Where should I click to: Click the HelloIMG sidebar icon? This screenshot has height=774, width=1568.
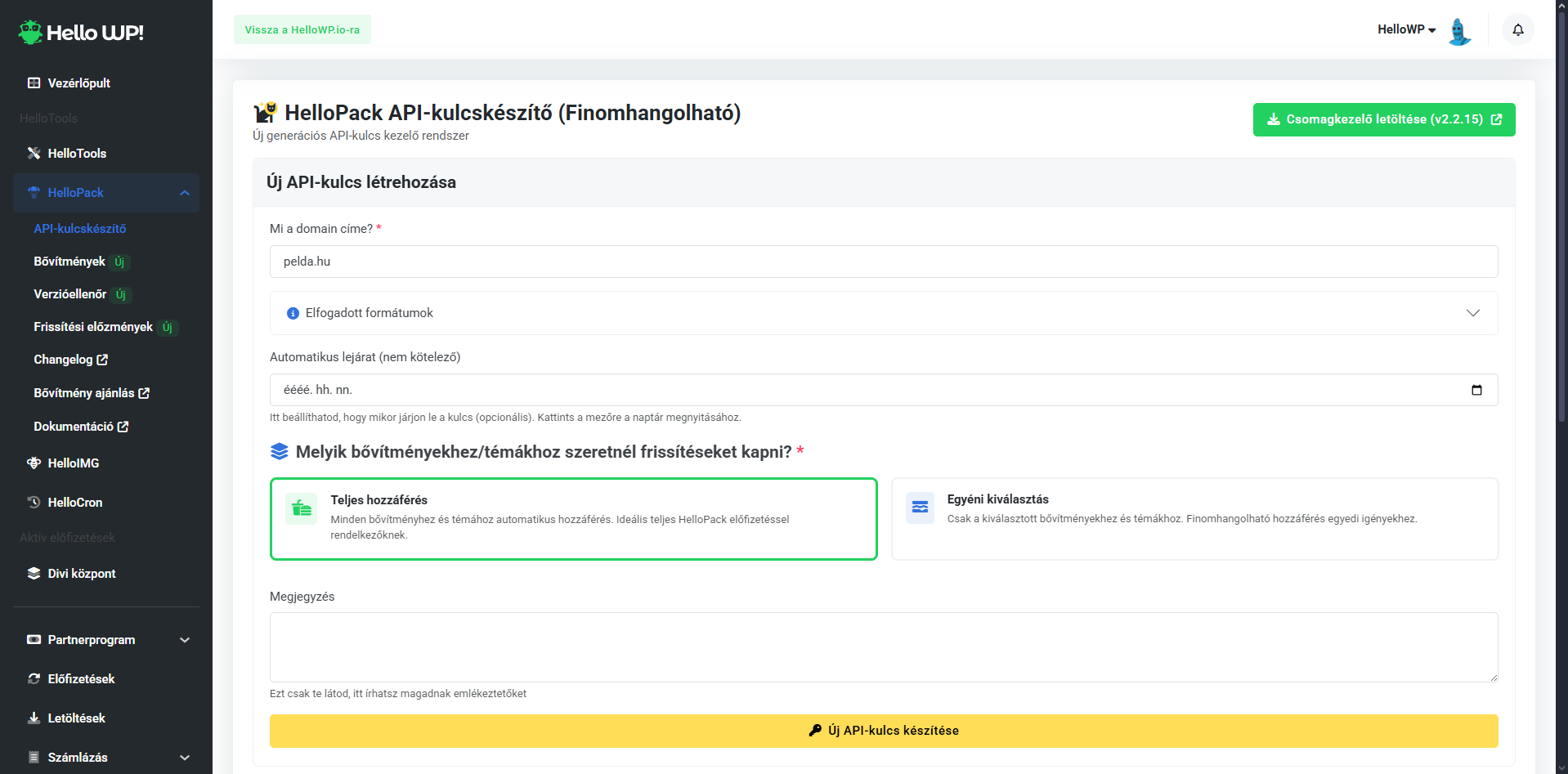(x=34, y=463)
